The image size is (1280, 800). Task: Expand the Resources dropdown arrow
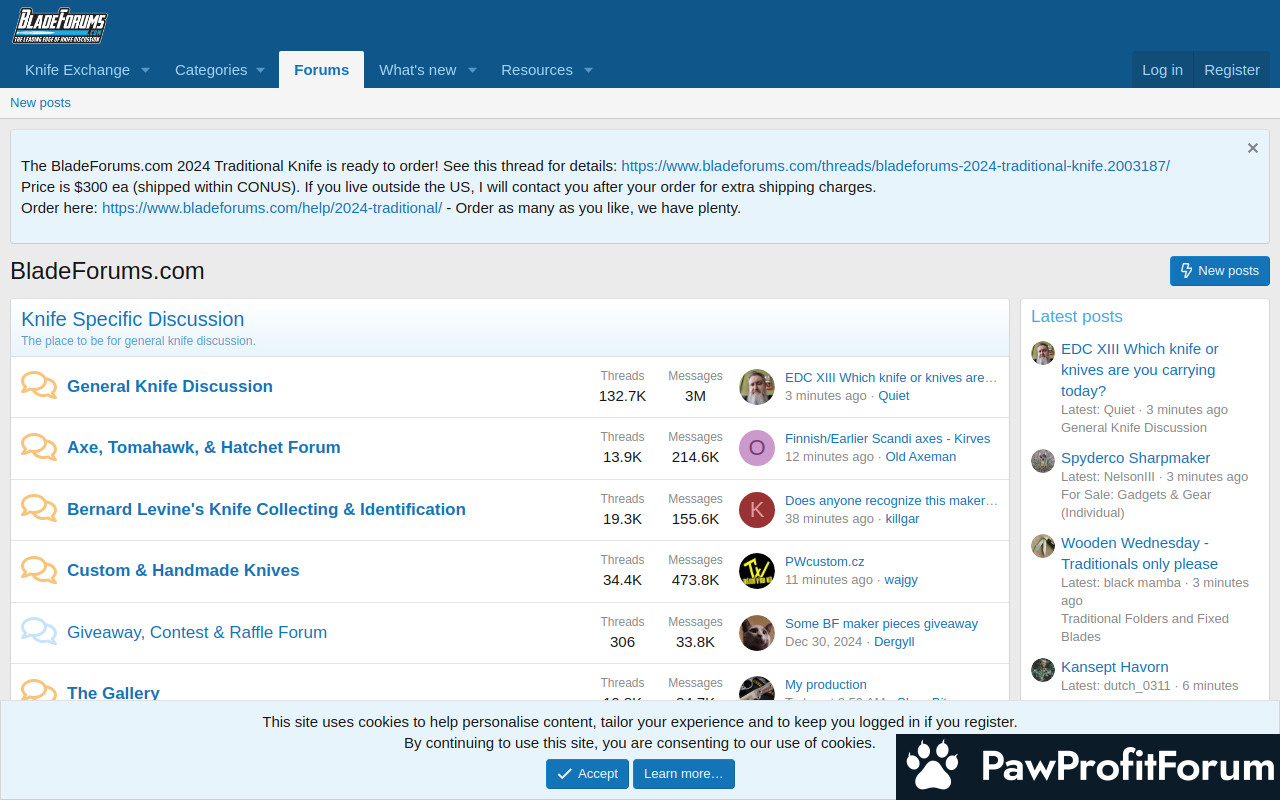[588, 70]
